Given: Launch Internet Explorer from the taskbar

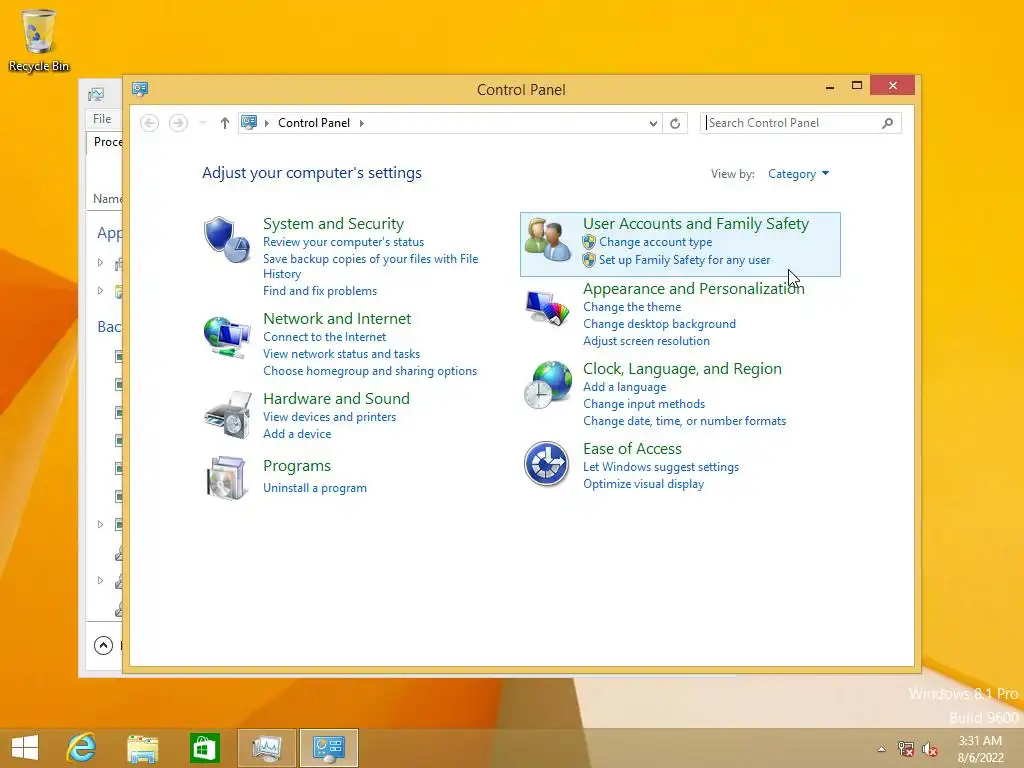Looking at the screenshot, I should 81,748.
